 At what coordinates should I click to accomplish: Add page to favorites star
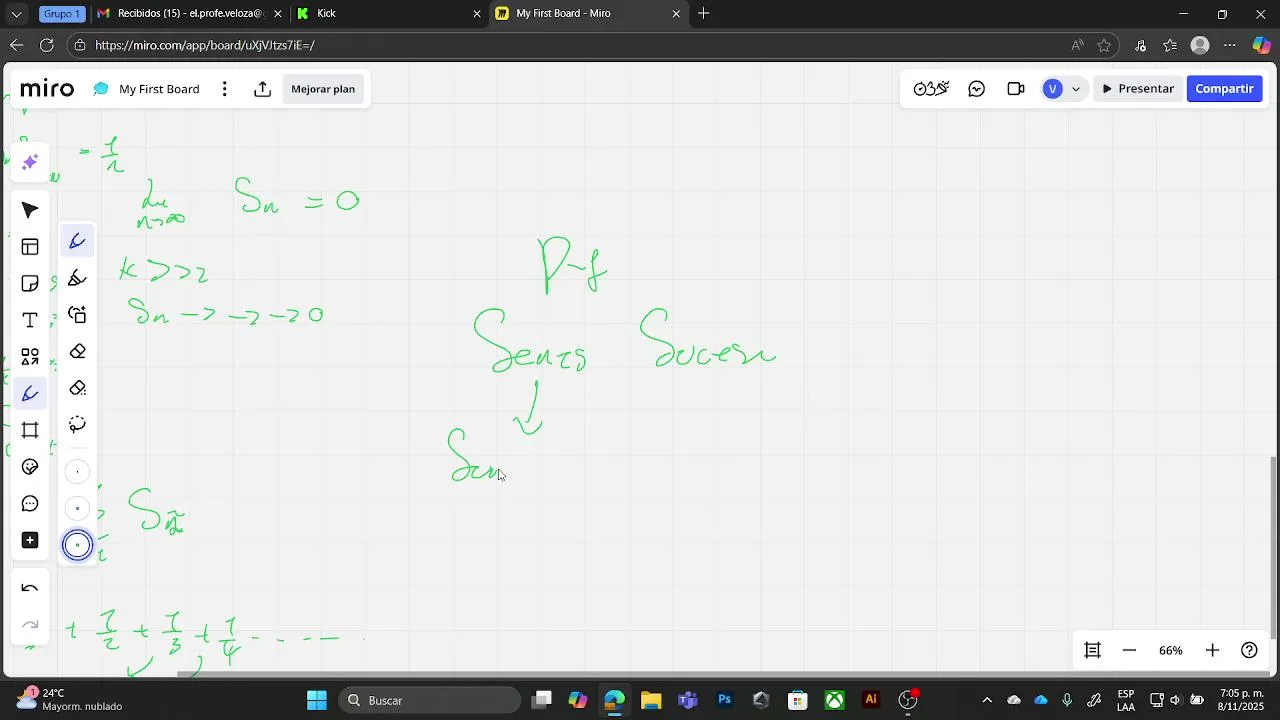coord(1104,45)
